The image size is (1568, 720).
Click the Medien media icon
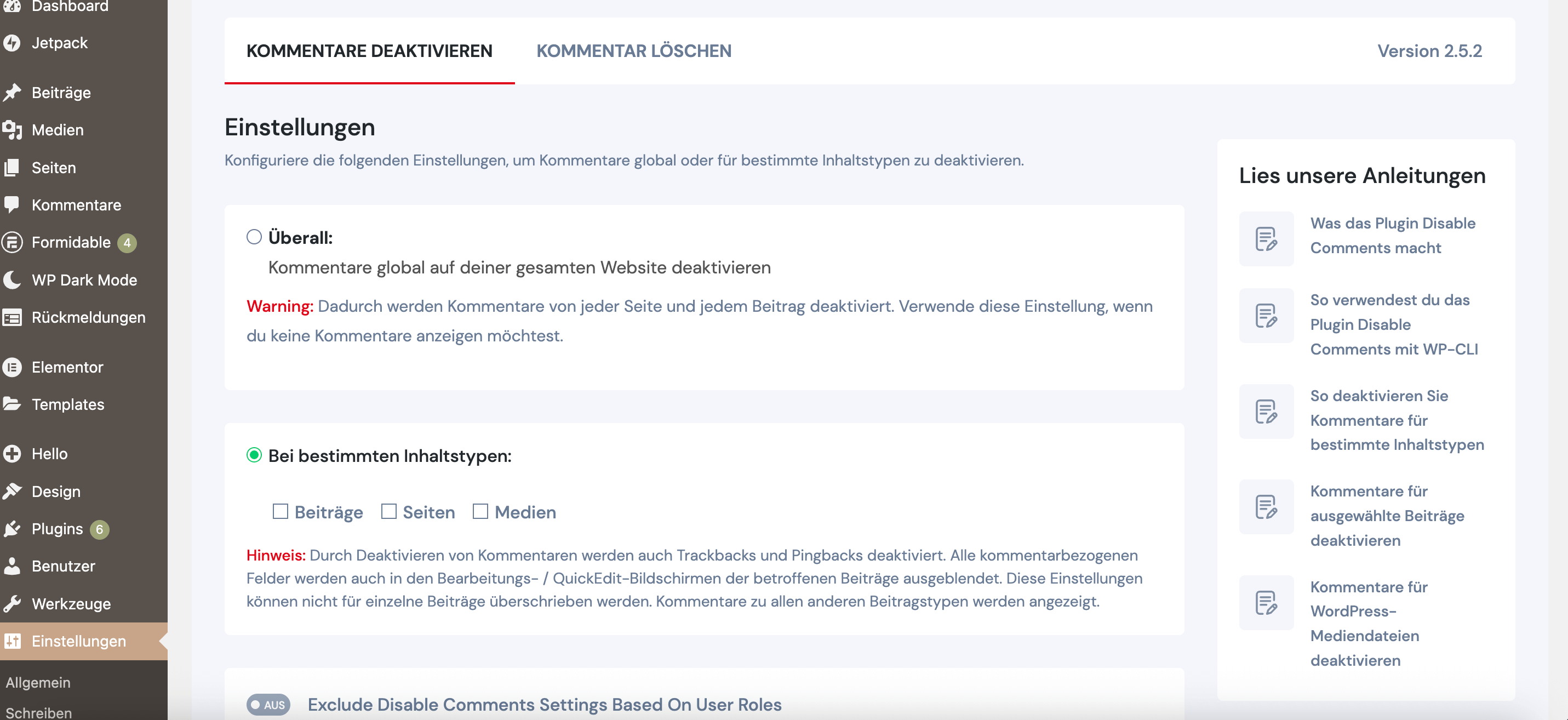12,130
